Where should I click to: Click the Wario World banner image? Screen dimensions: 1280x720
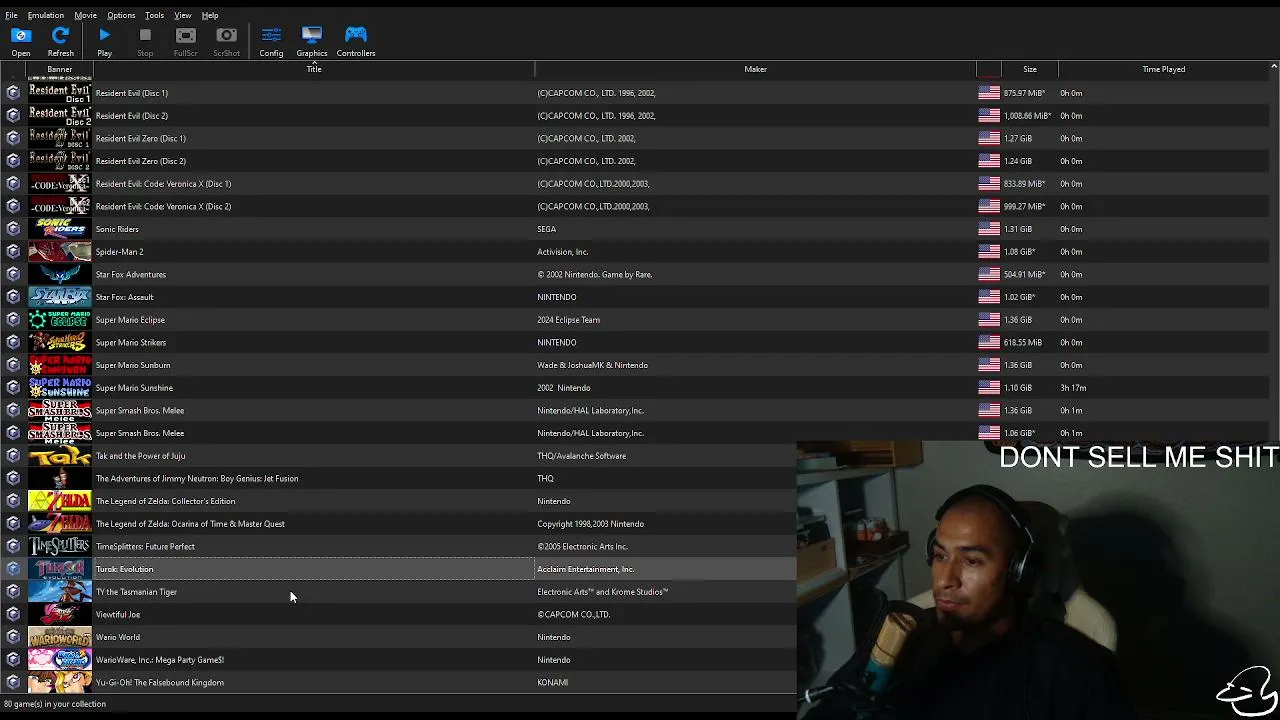(60, 637)
